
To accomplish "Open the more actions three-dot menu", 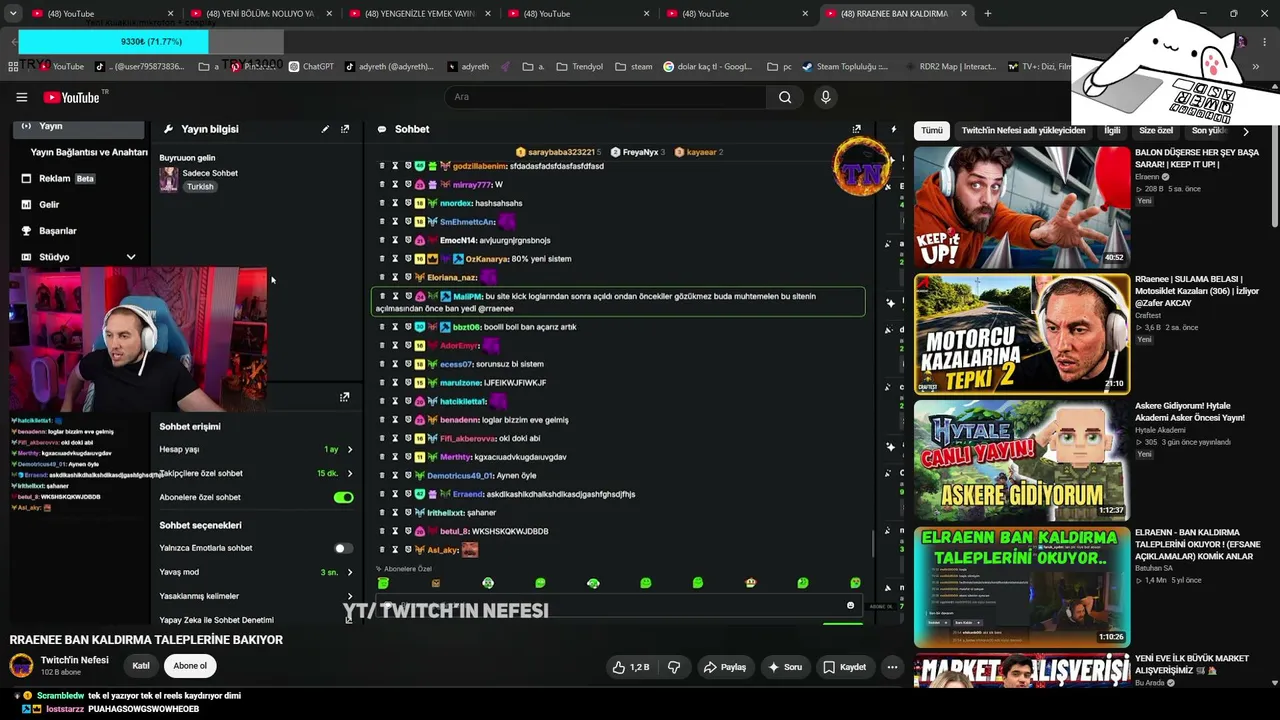I will point(892,667).
